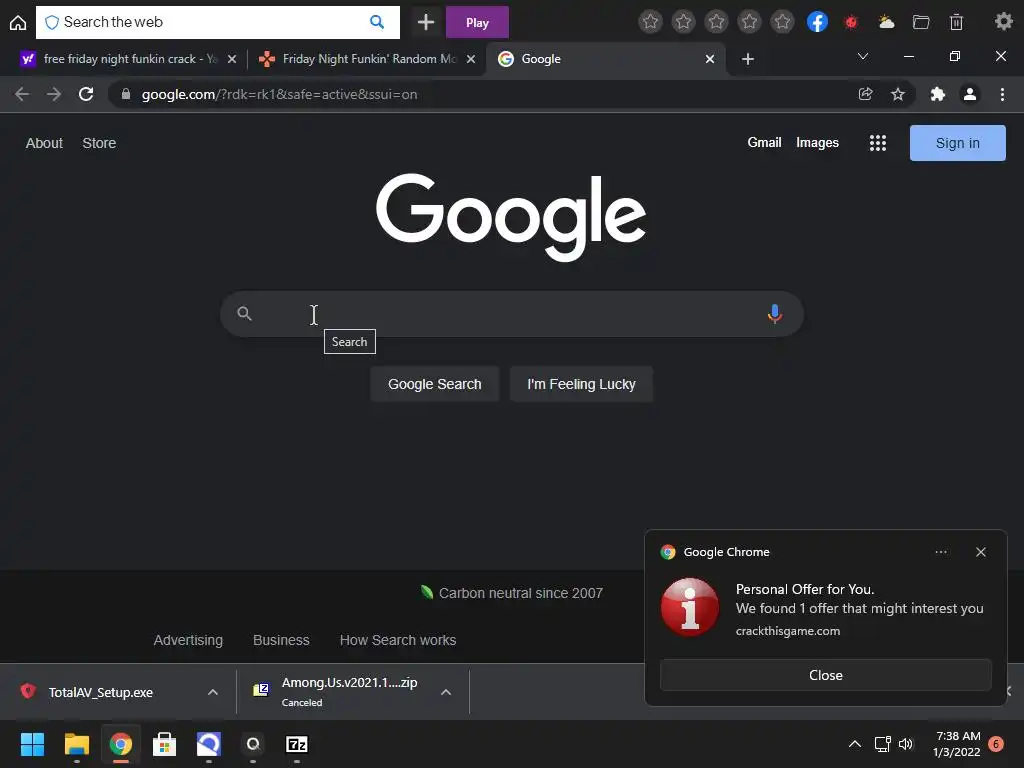Expand TotalAV_Setup.exe download options chevron
Viewport: 1024px width, 768px height.
click(212, 692)
